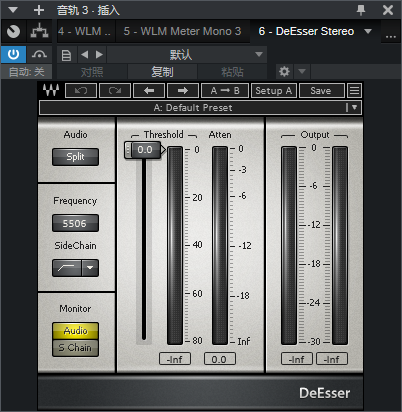The height and width of the screenshot is (412, 402).
Task: Expand the DeEsser Stereo tab dropdown arrow
Action: (368, 31)
